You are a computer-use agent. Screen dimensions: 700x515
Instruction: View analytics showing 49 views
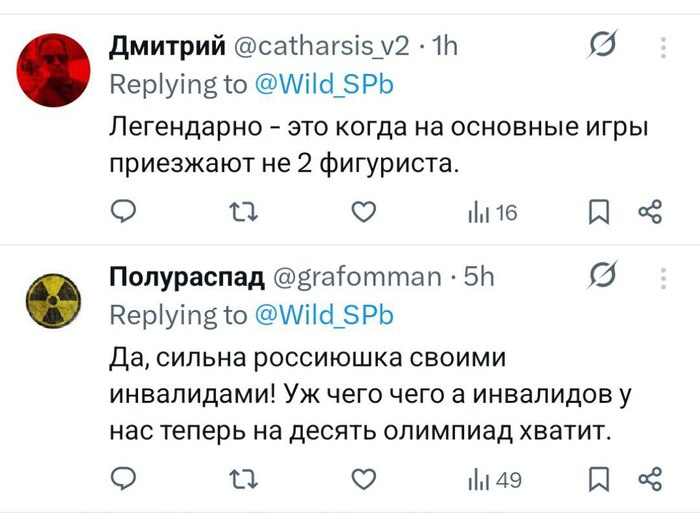(494, 480)
